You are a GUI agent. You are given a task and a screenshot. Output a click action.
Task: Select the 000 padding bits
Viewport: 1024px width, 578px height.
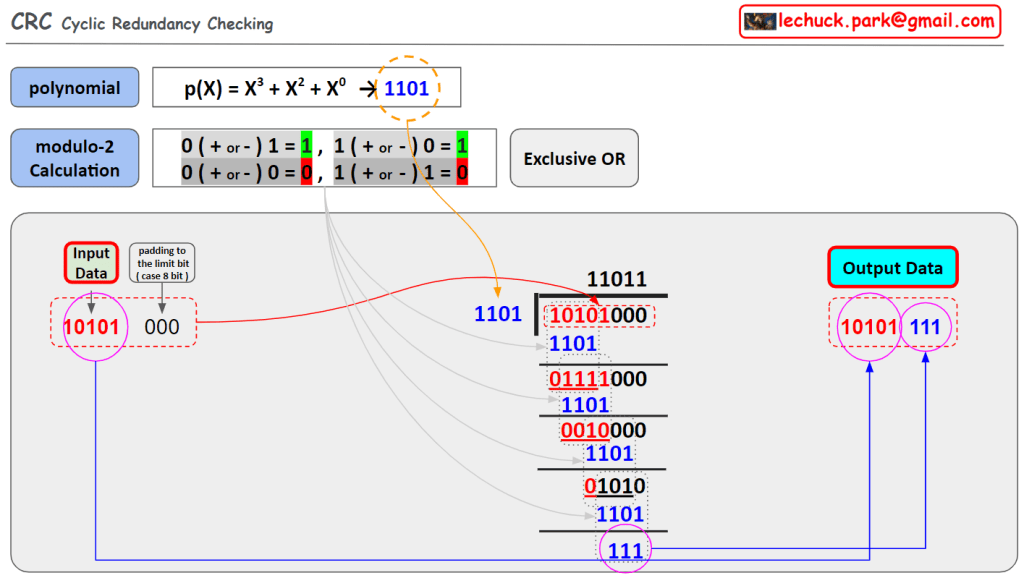[x=161, y=326]
